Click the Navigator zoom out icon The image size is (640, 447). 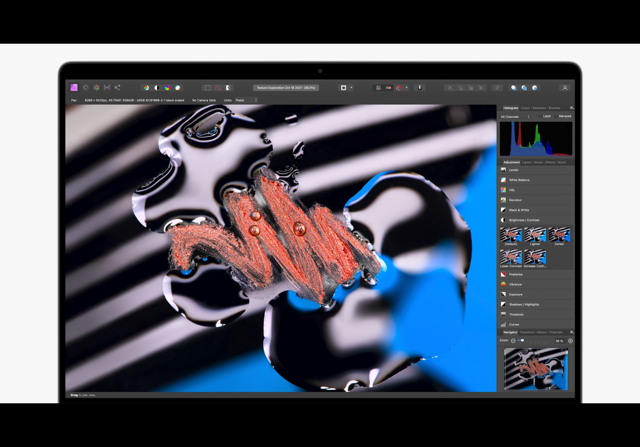pos(513,341)
